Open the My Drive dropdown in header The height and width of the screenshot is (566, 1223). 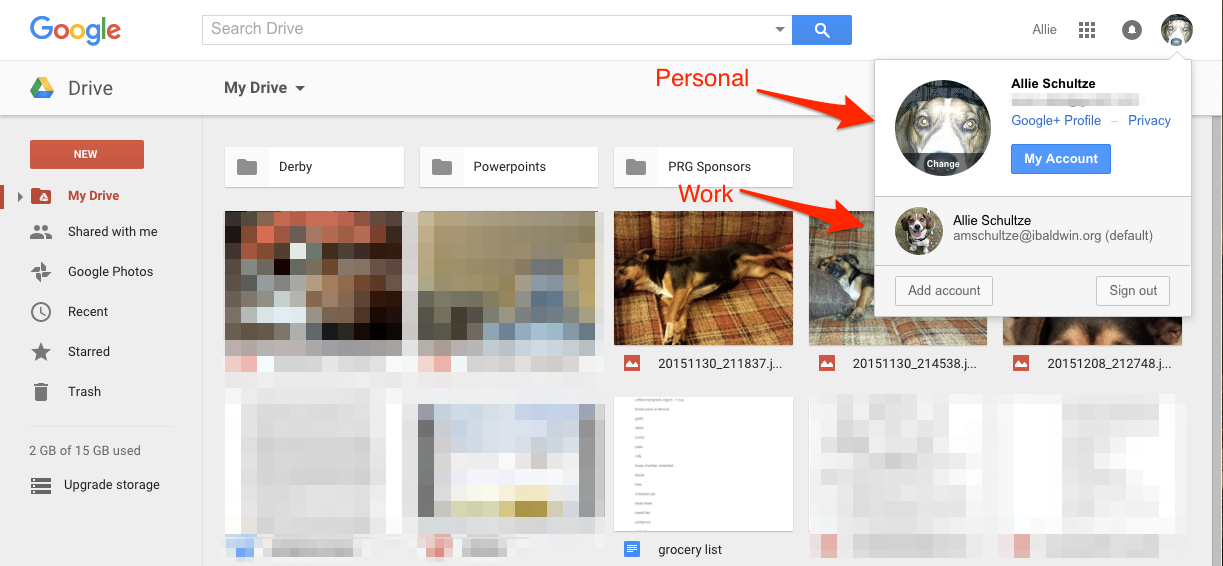pyautogui.click(x=264, y=88)
